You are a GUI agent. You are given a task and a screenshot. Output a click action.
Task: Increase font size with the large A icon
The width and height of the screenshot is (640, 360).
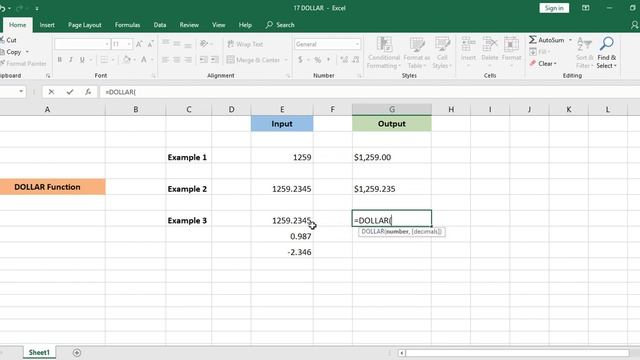tap(139, 44)
